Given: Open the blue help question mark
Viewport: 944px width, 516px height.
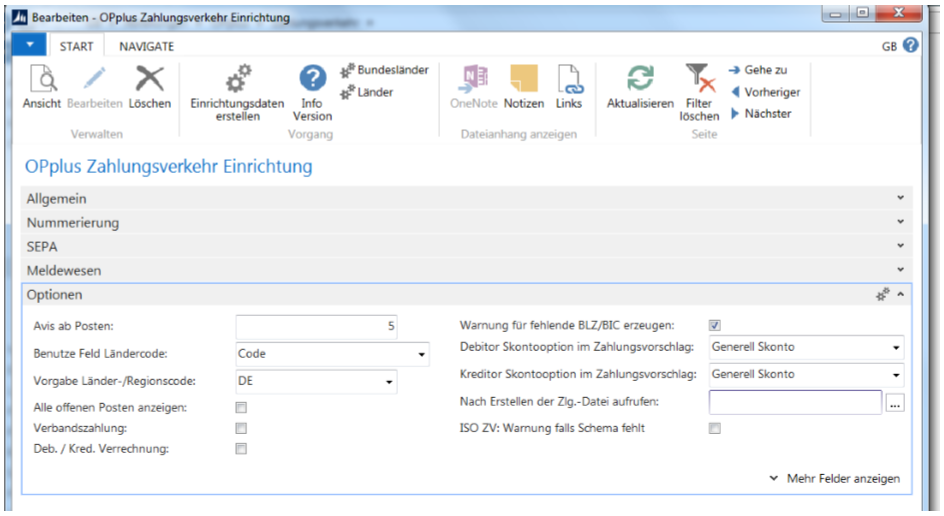Looking at the screenshot, I should (911, 45).
